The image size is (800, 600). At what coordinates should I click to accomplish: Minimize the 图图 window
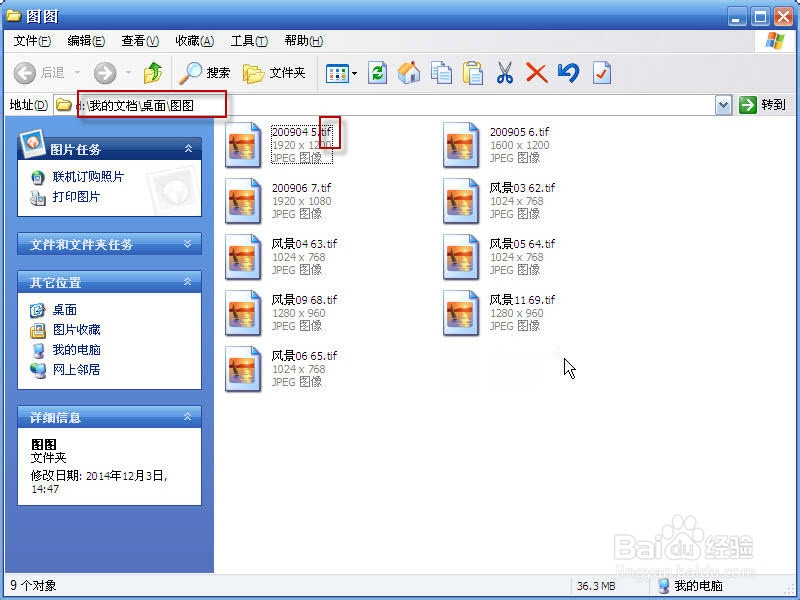click(x=736, y=17)
